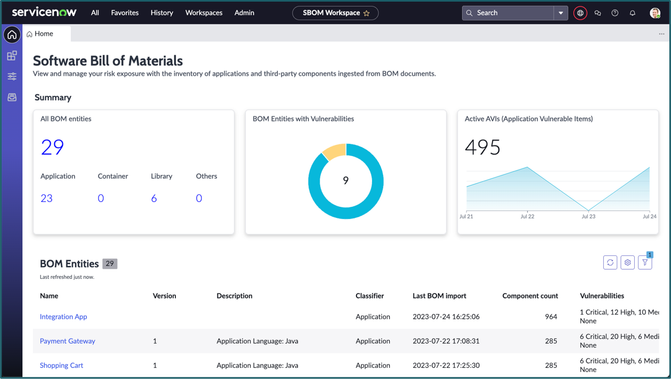
Task: Open the Home icon in left sidebar
Action: (12, 35)
